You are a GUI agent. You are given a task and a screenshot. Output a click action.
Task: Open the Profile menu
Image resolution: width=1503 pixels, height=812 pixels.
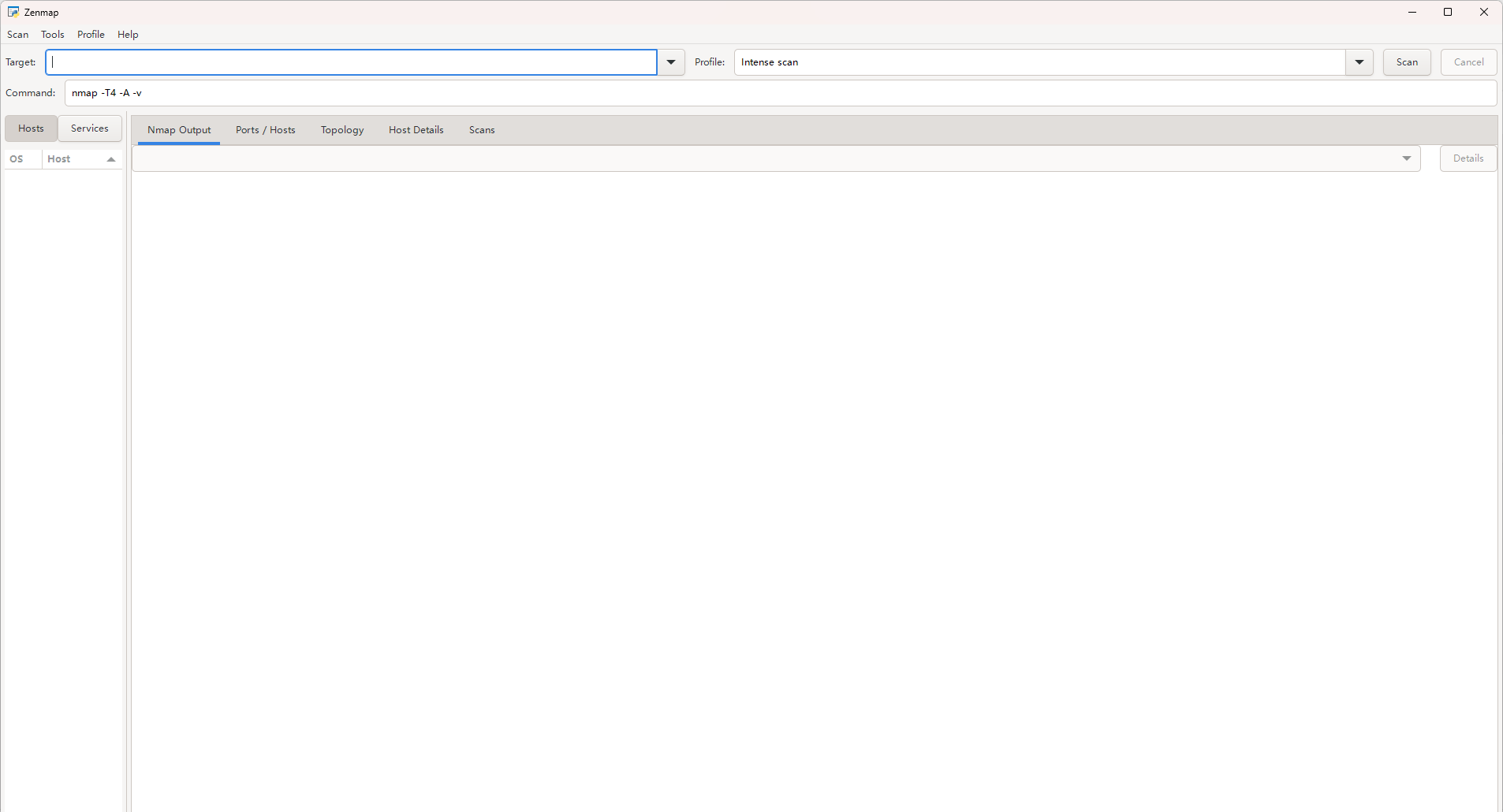[x=91, y=35]
